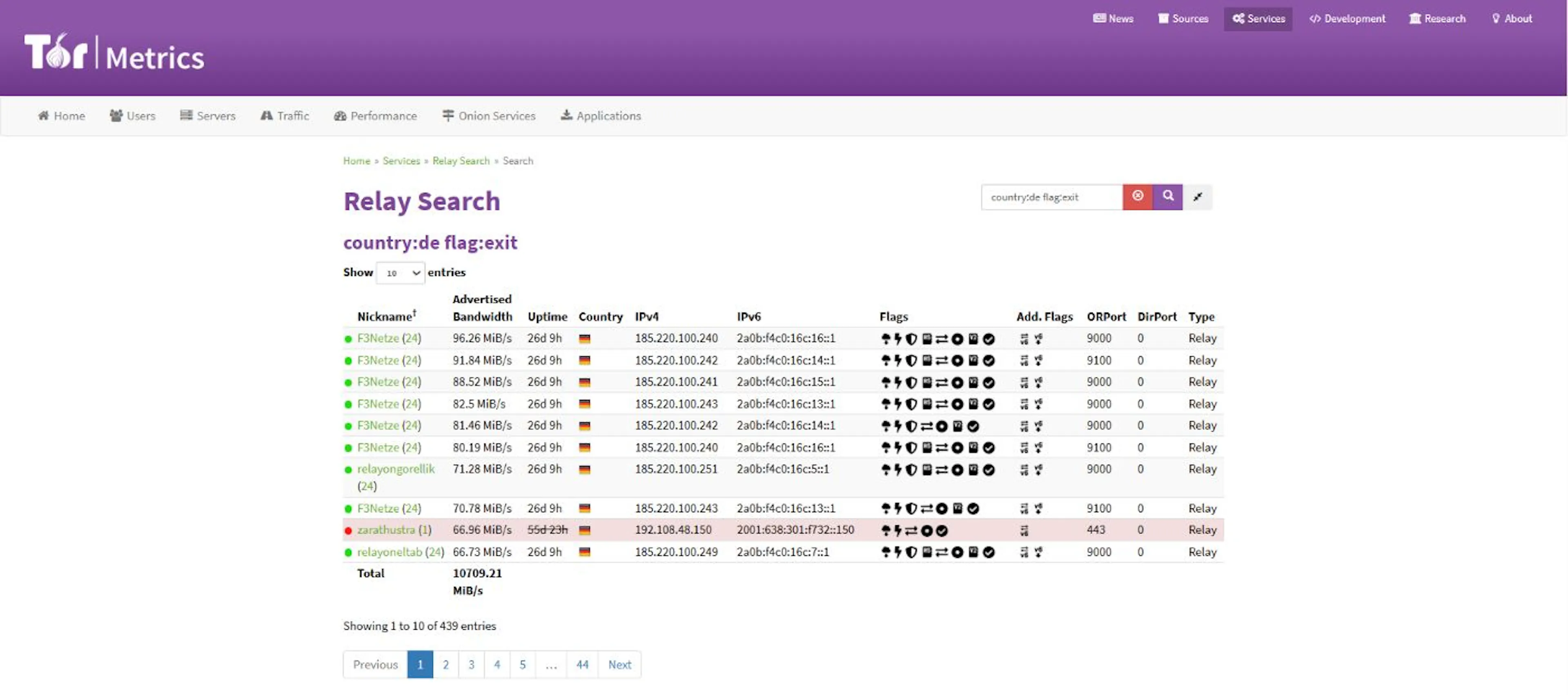Go to the Traffic navigation tab

[284, 115]
